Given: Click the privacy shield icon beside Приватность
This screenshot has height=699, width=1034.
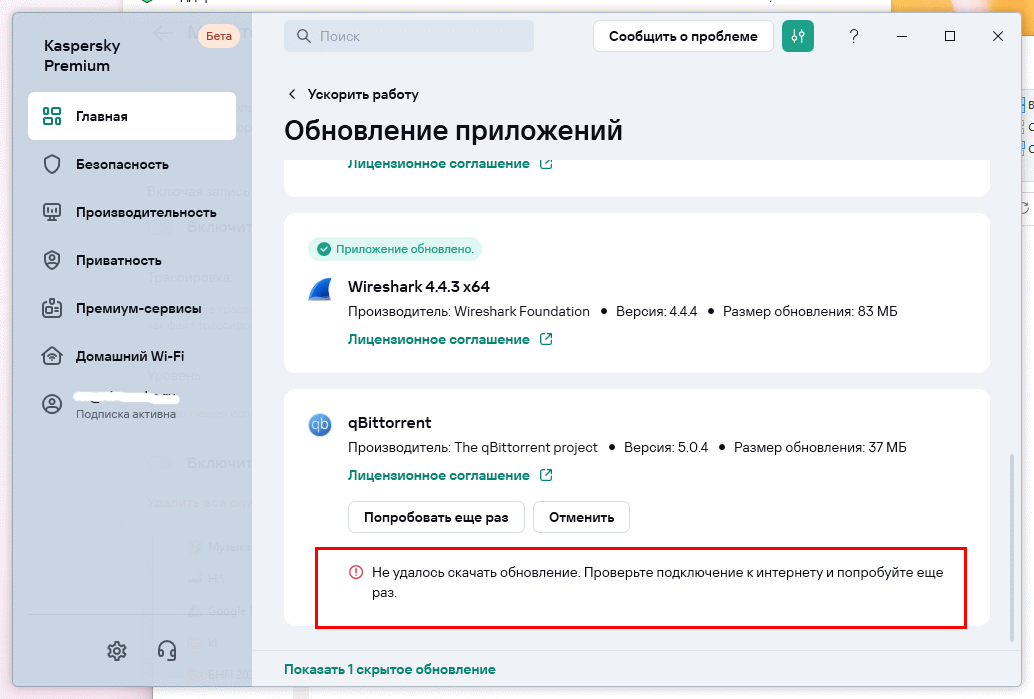Looking at the screenshot, I should pyautogui.click(x=52, y=260).
